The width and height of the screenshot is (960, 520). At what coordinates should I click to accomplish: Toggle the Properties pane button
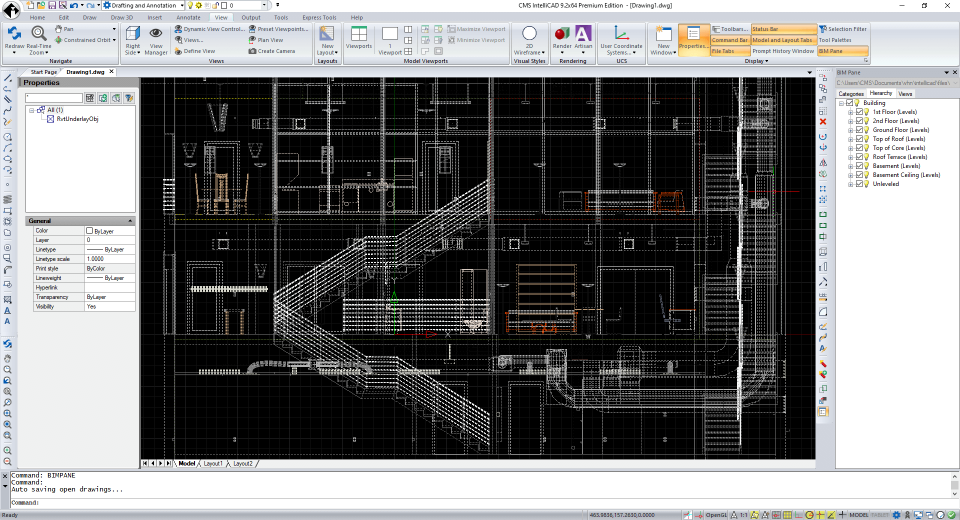pyautogui.click(x=693, y=40)
